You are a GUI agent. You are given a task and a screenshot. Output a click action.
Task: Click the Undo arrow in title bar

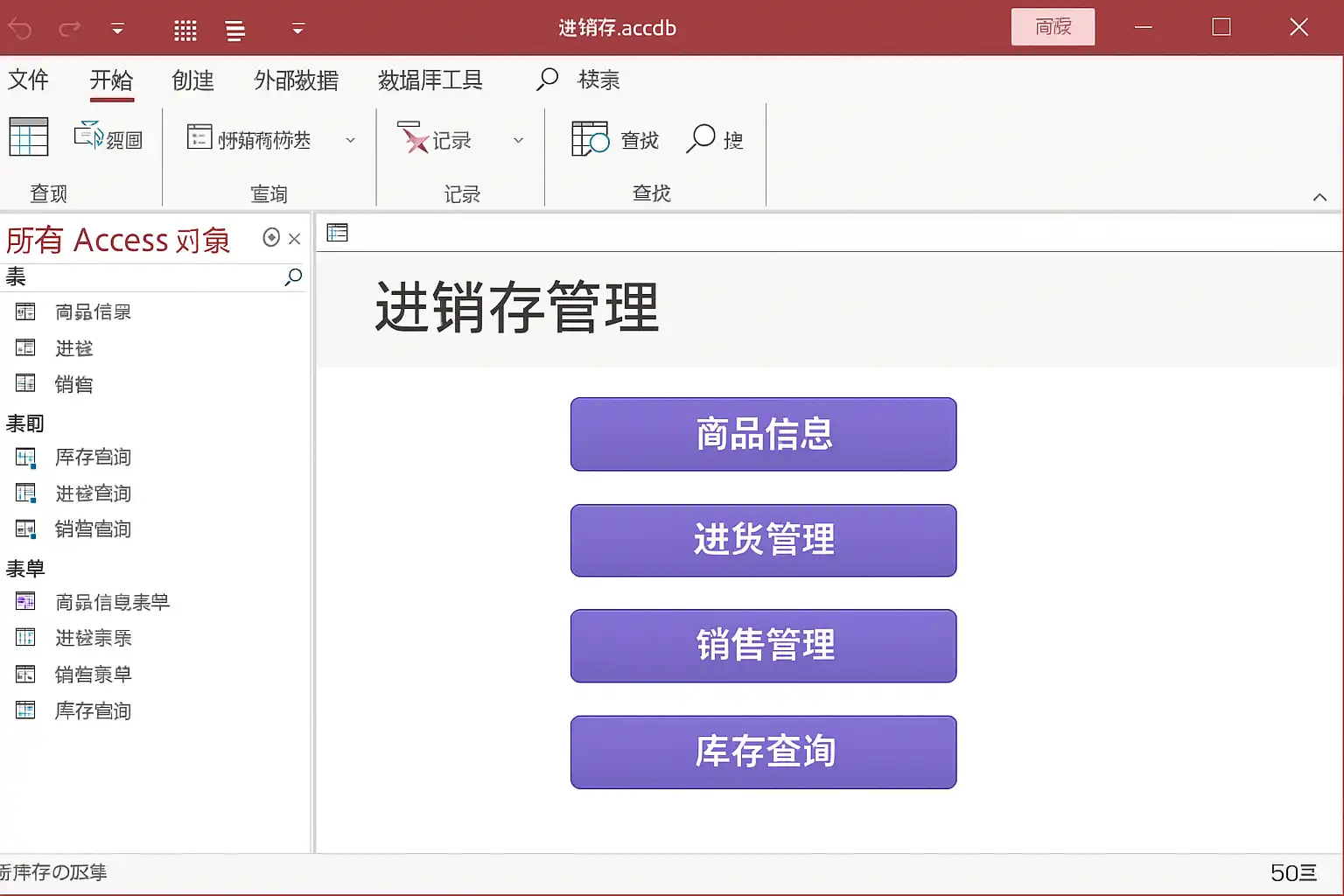click(20, 29)
